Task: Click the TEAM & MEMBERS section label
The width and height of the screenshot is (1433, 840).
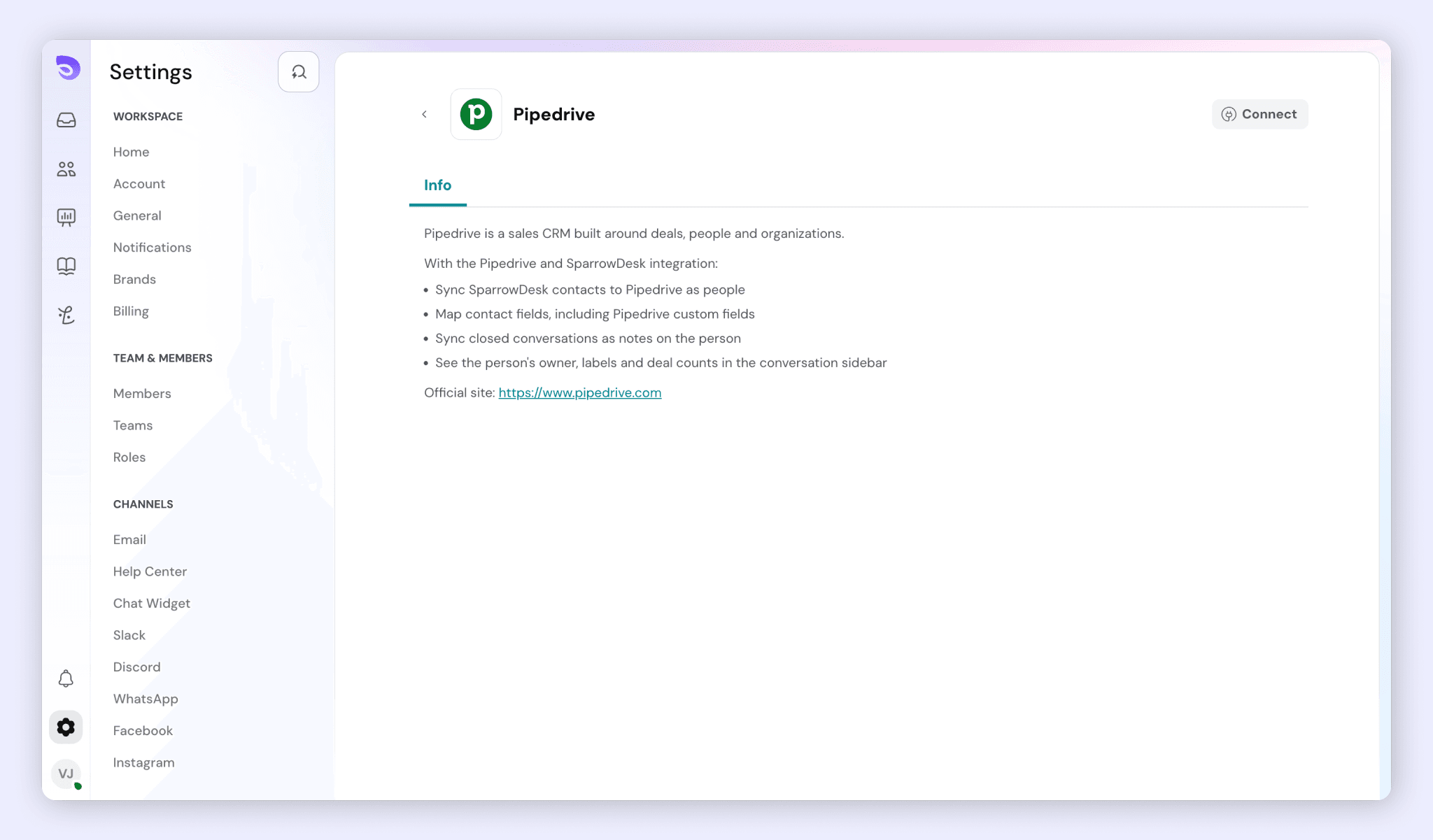Action: (163, 358)
